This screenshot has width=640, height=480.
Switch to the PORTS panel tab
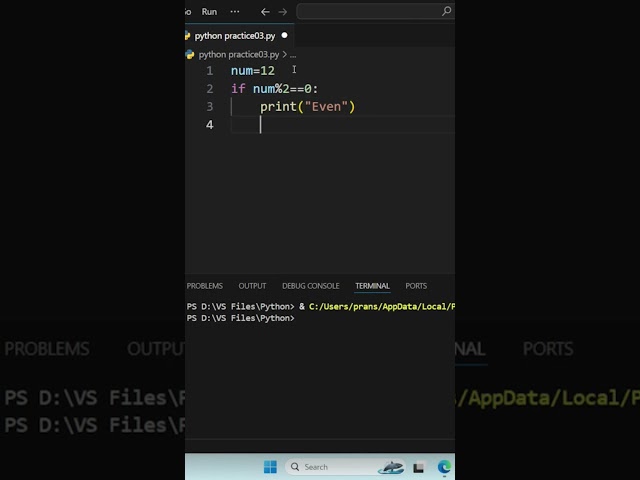click(x=416, y=286)
